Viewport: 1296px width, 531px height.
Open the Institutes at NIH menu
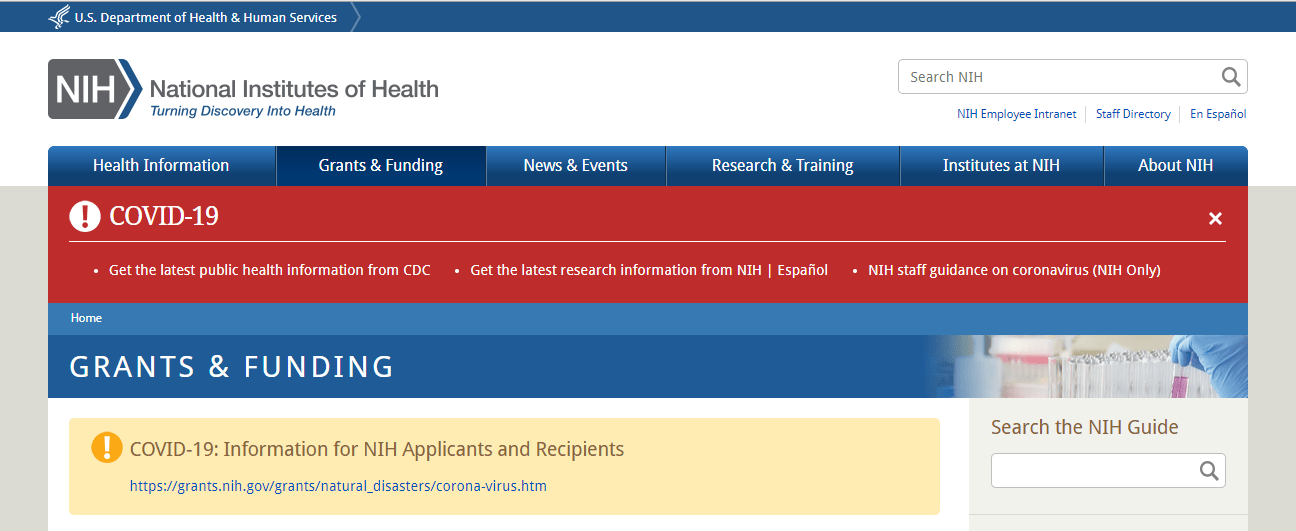(x=1001, y=166)
